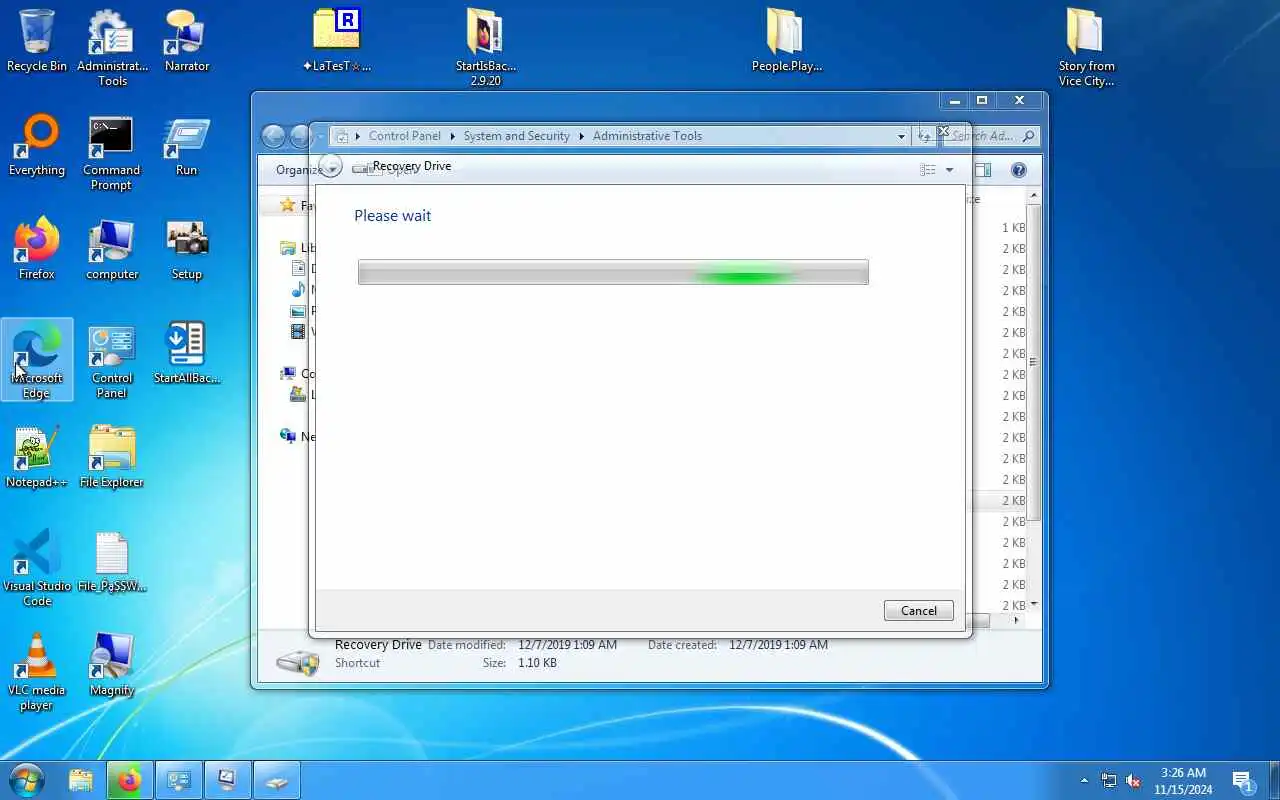The height and width of the screenshot is (800, 1280).
Task: Open the StartAllBack desktop shortcut
Action: click(187, 353)
